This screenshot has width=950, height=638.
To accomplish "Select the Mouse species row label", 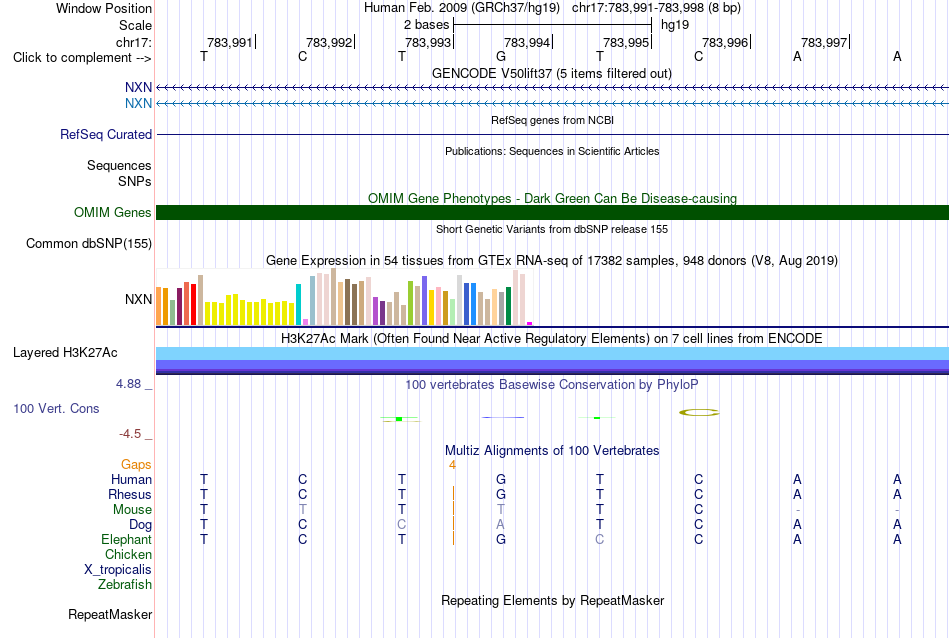I will pyautogui.click(x=132, y=510).
